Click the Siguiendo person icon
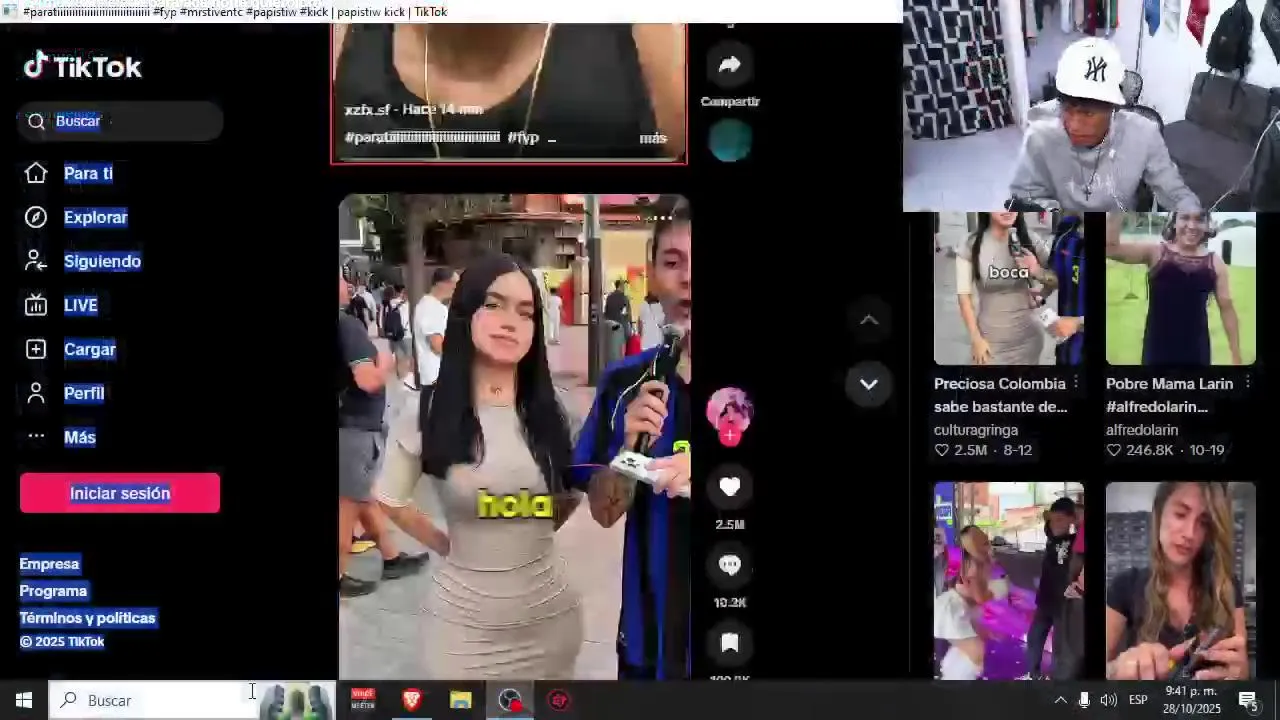The height and width of the screenshot is (720, 1280). tap(36, 261)
